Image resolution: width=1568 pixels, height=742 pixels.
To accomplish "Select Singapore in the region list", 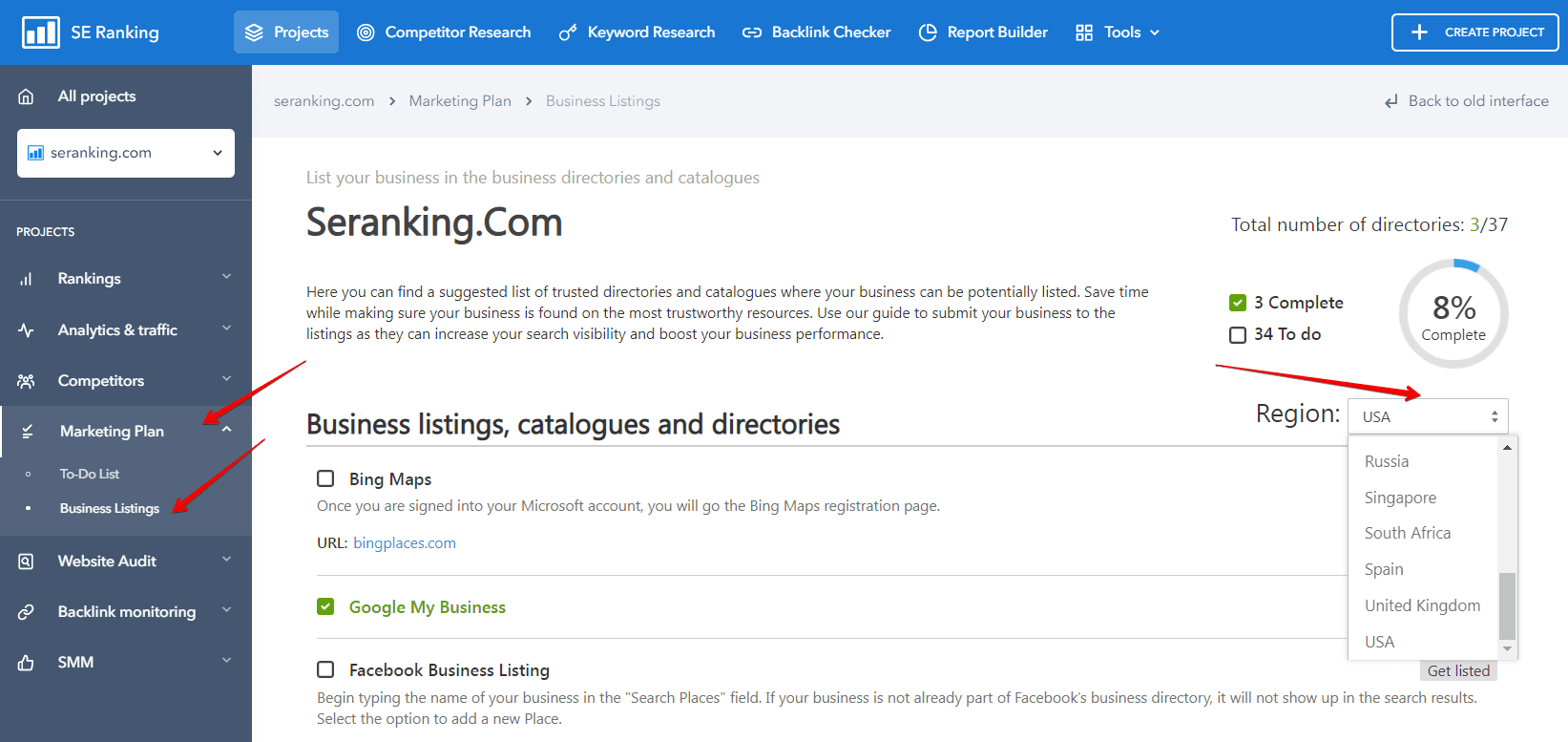I will (1400, 498).
